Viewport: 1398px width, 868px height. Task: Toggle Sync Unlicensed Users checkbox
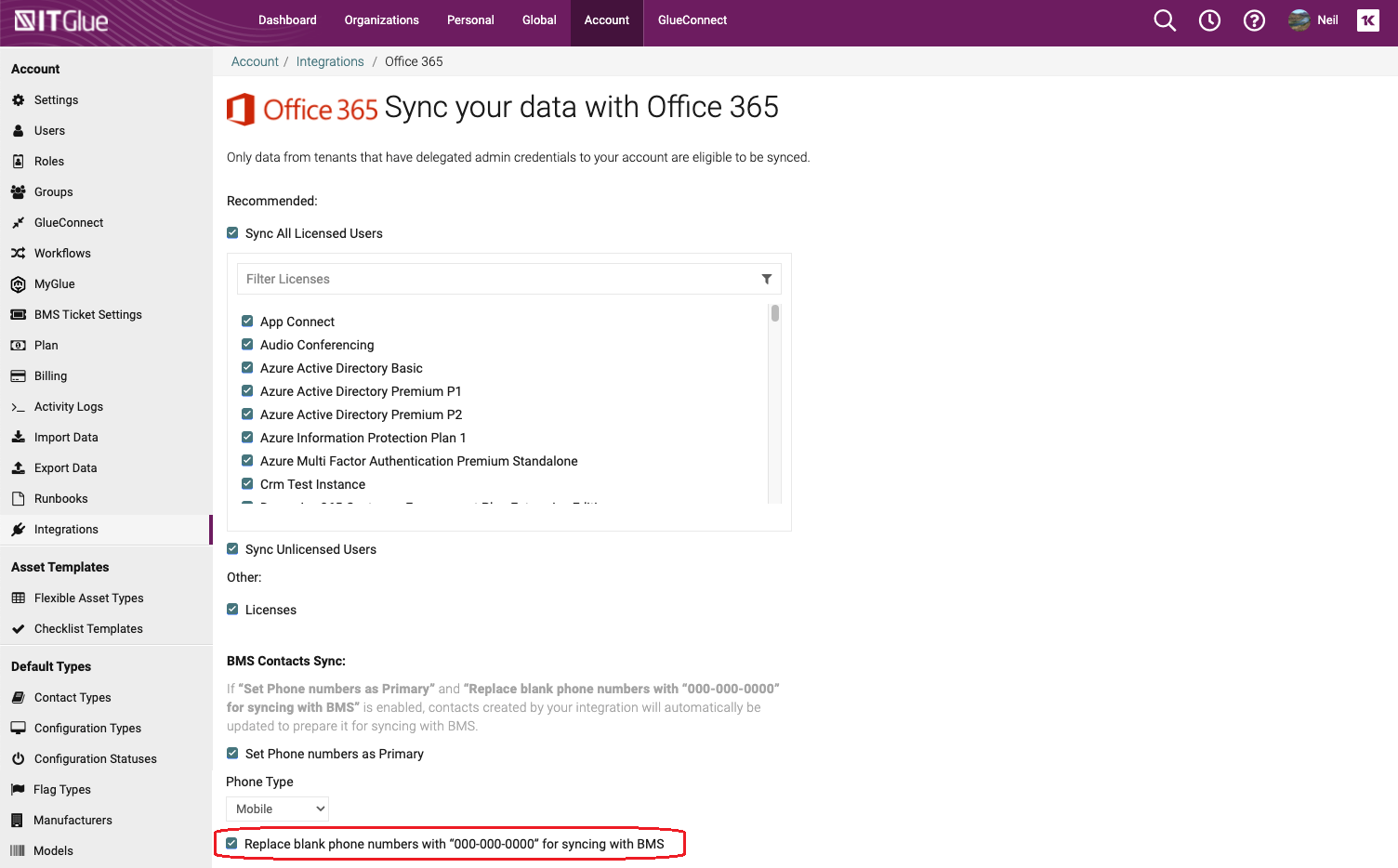point(232,549)
